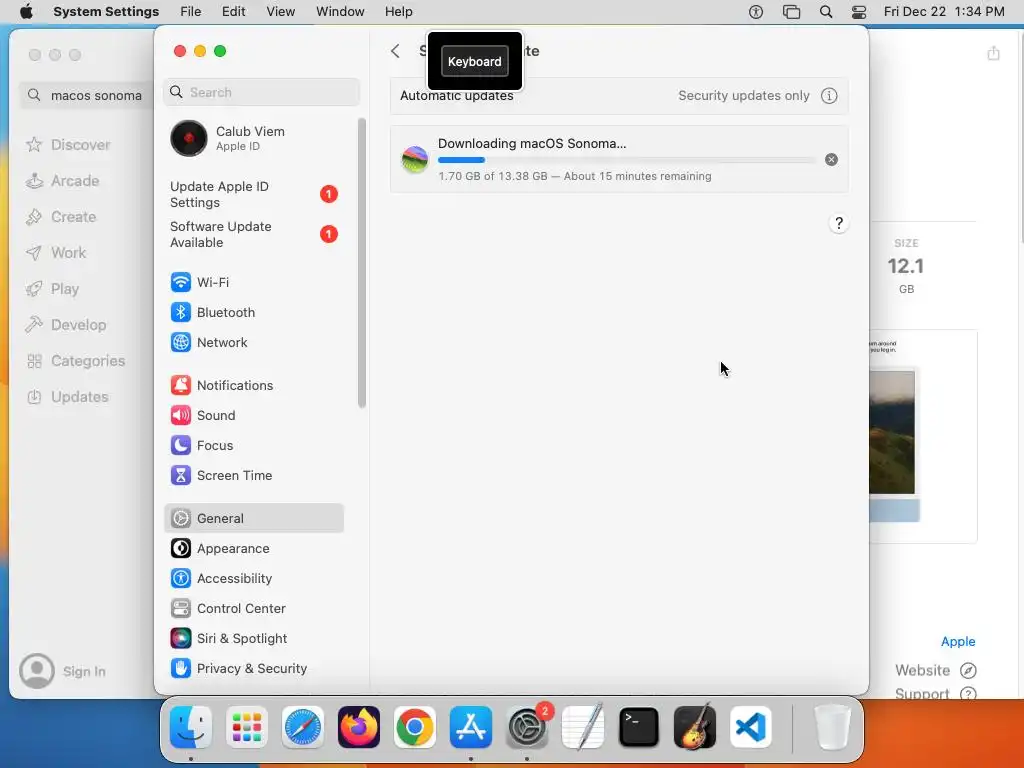This screenshot has height=768, width=1024.
Task: Launch Google Chrome from the Dock
Action: 415,727
